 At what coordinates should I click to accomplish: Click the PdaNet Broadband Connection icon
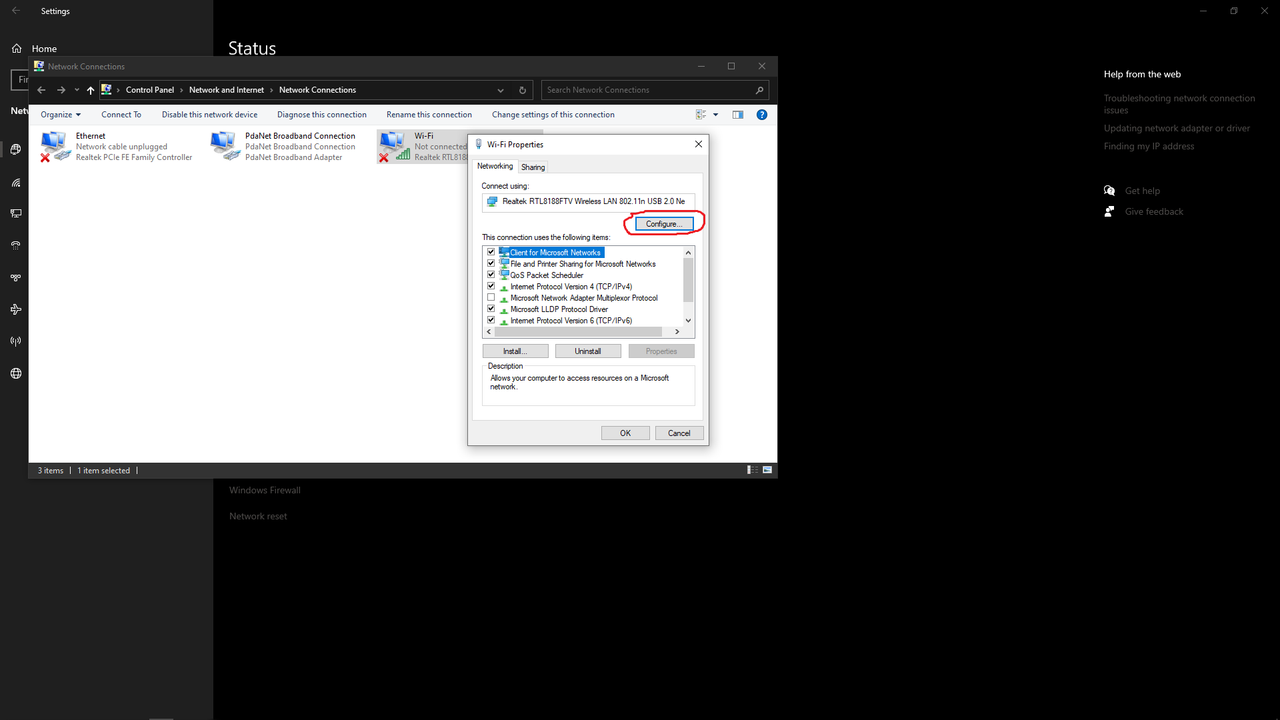[x=224, y=146]
